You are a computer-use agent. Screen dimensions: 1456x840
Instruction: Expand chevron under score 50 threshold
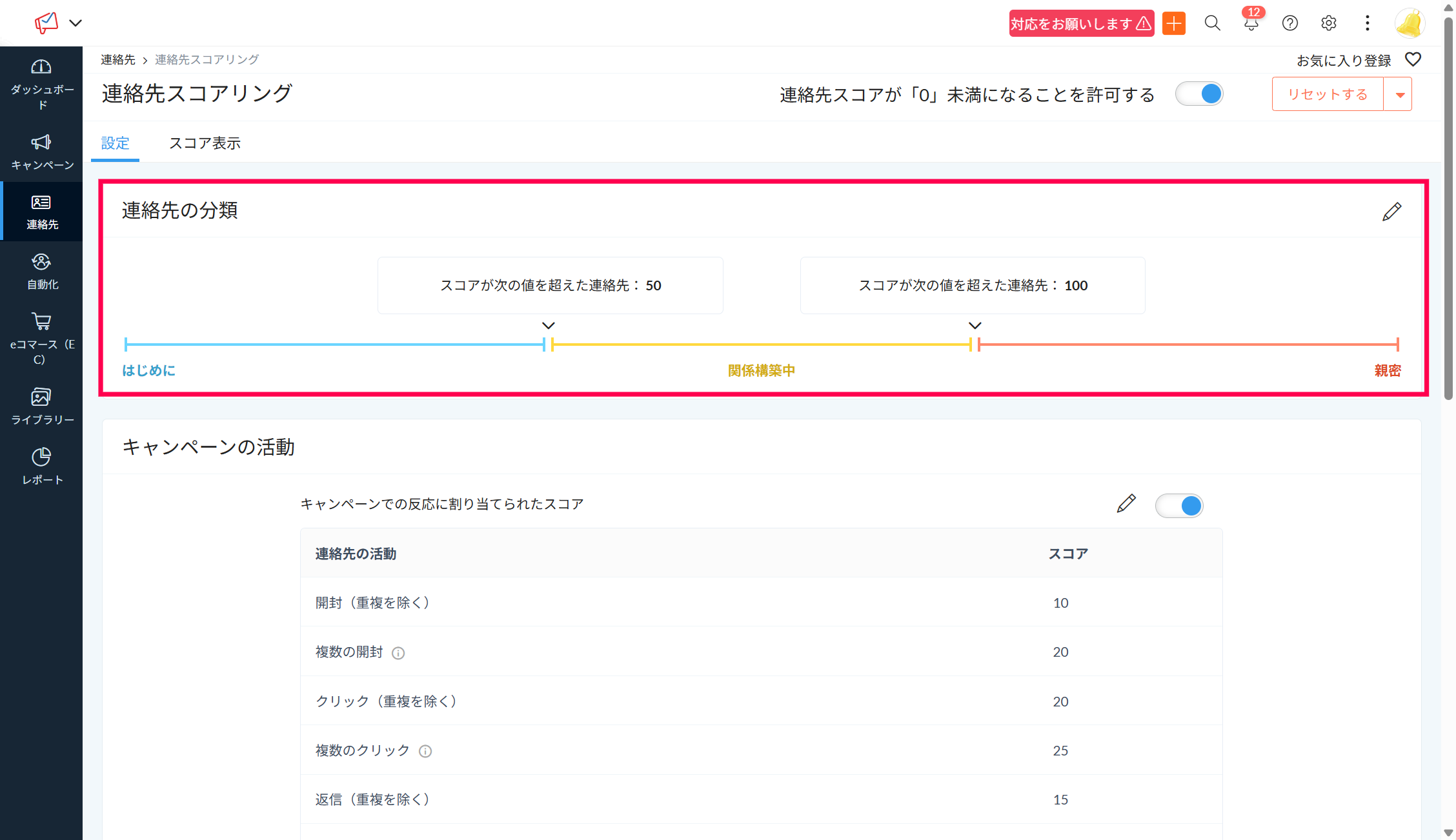click(x=549, y=326)
